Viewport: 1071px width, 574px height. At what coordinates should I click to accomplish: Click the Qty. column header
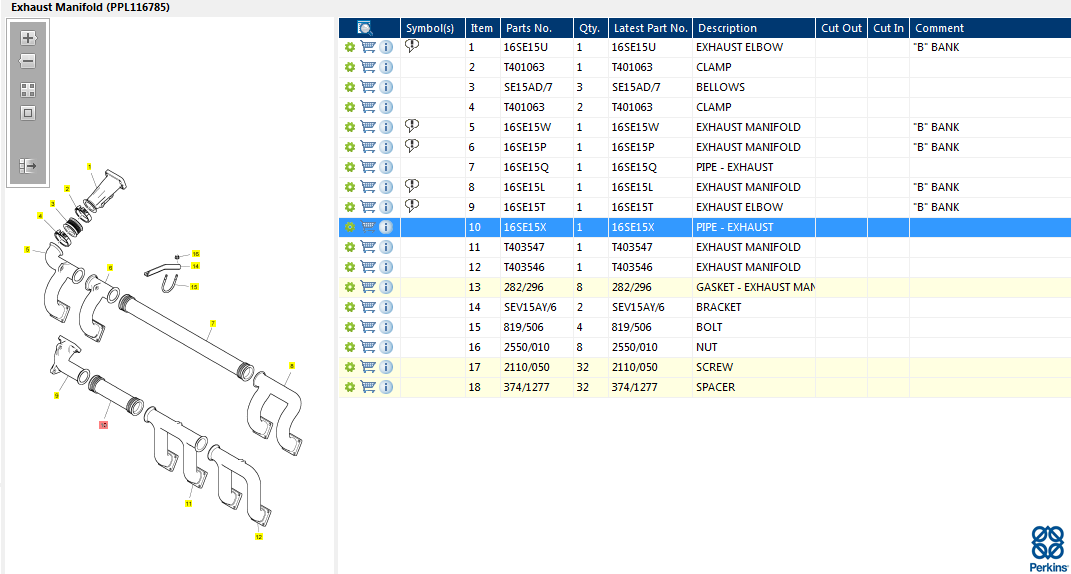tap(589, 28)
